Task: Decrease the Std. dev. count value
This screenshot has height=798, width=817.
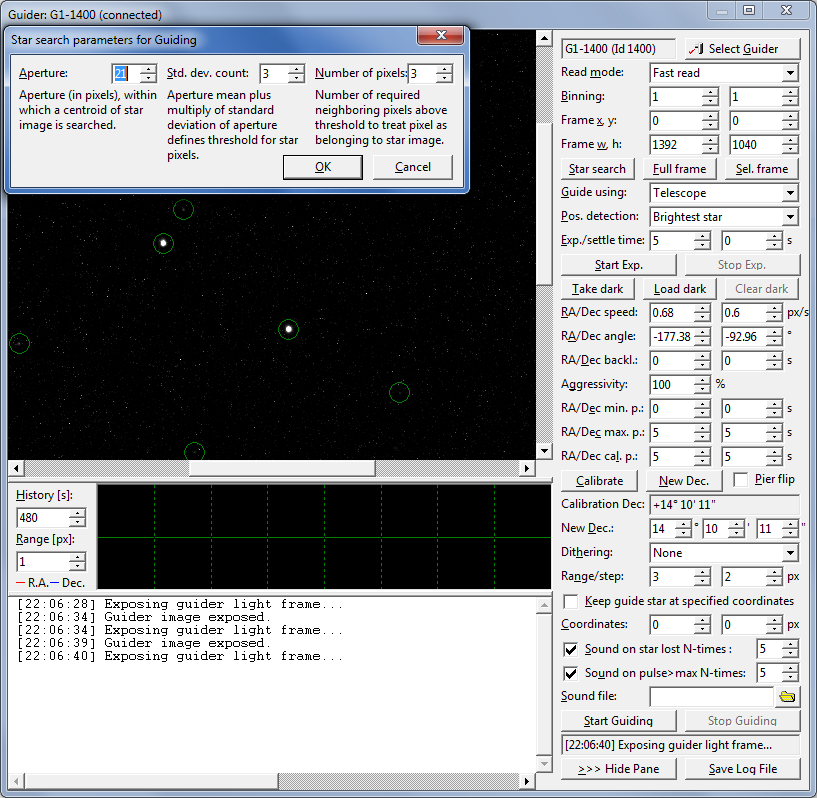Action: coord(296,79)
